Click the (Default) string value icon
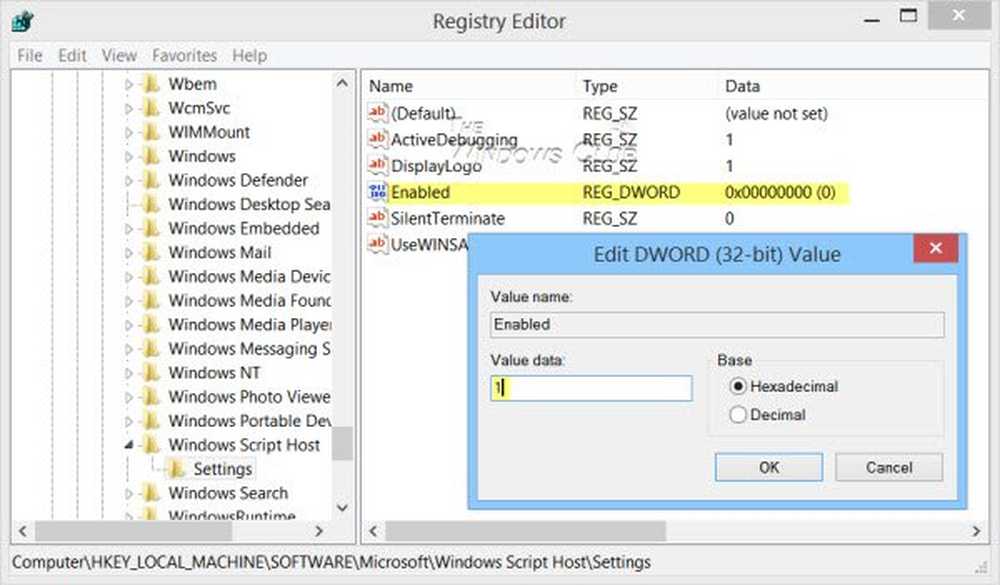1000x585 pixels. [x=377, y=114]
